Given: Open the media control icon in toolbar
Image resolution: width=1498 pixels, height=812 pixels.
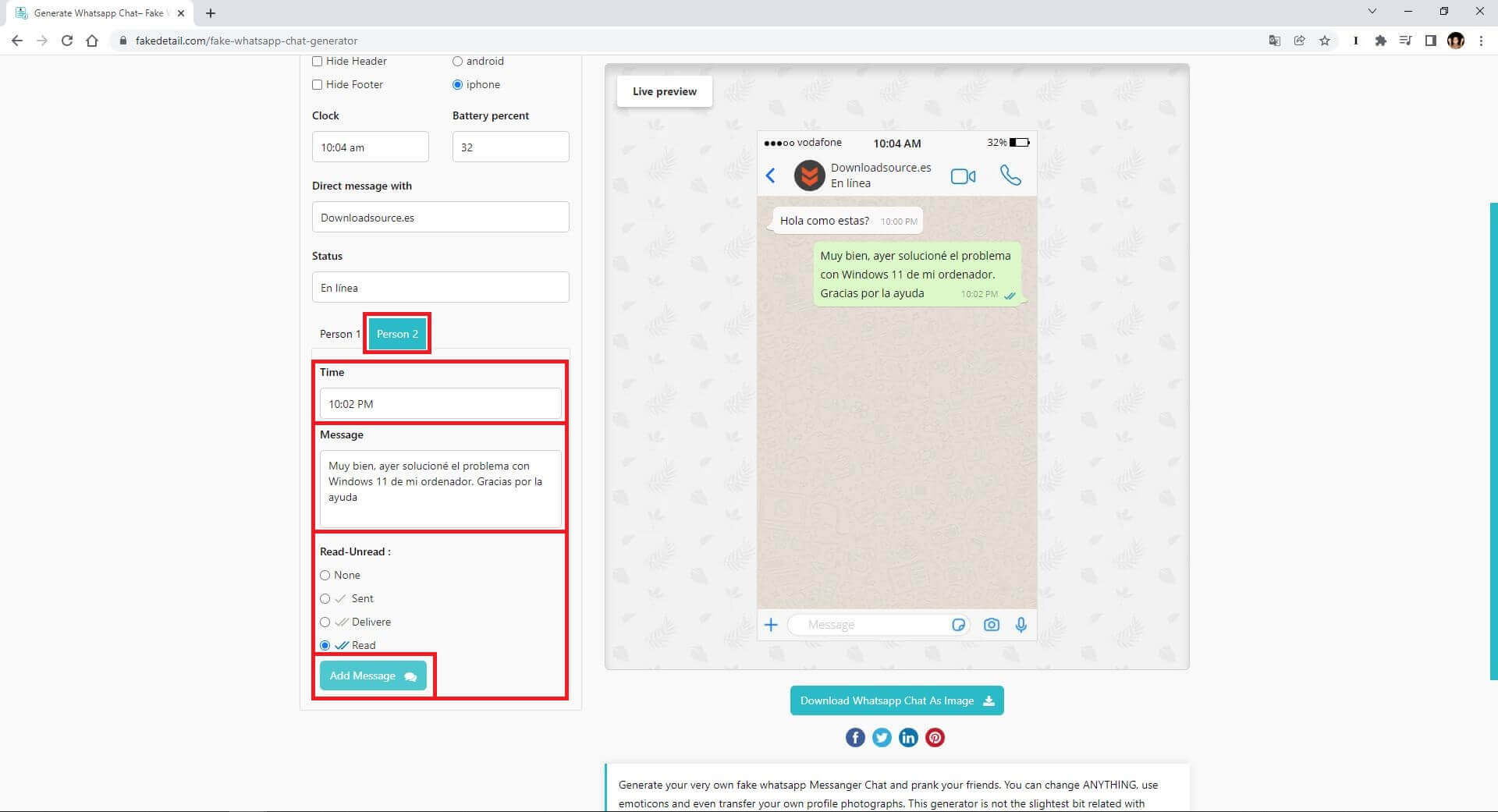Looking at the screenshot, I should coord(1405,41).
